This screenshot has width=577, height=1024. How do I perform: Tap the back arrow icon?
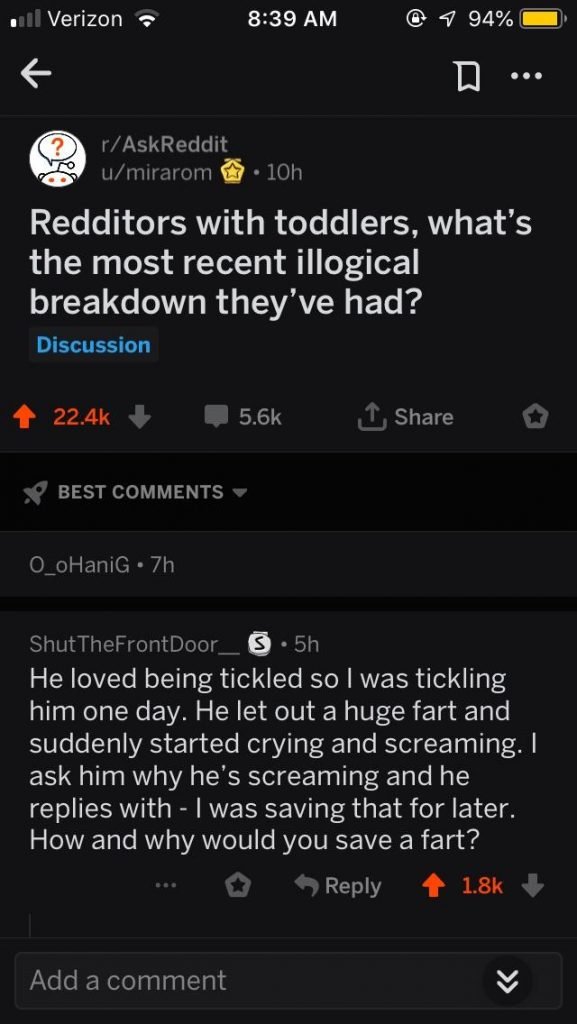[x=36, y=75]
